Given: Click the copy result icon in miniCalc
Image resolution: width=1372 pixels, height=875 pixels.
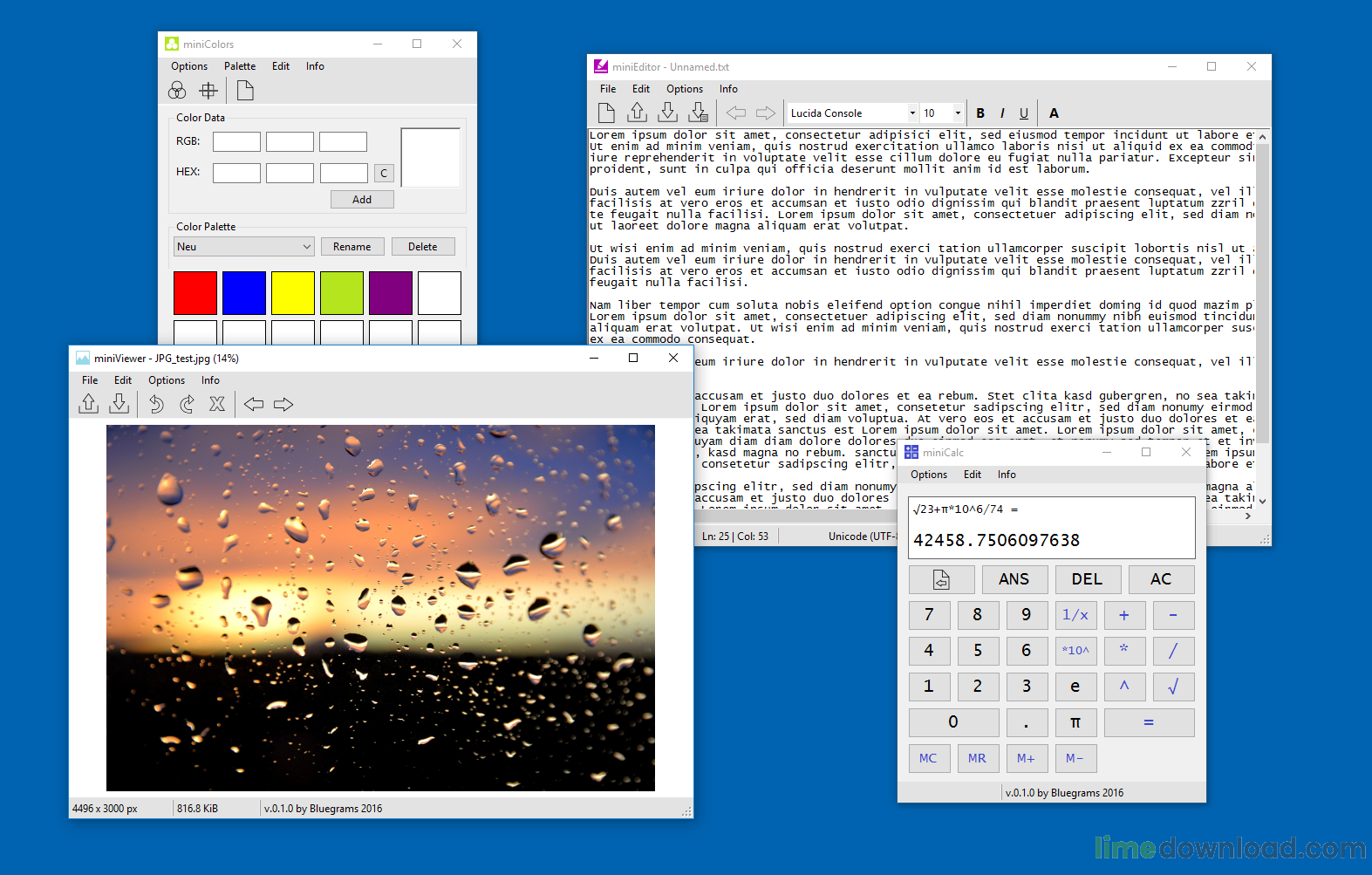Looking at the screenshot, I should (941, 579).
